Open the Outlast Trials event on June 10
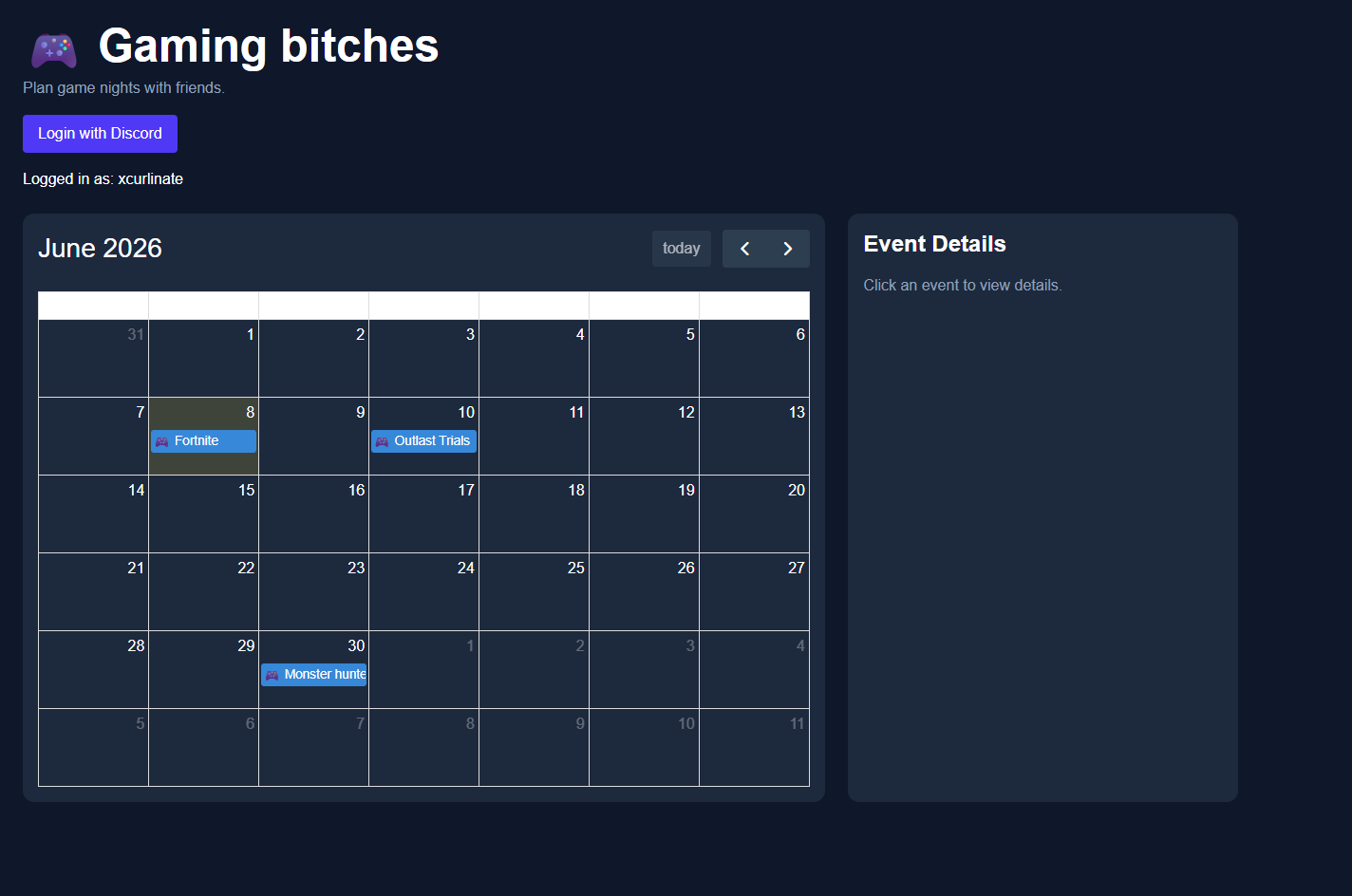 [423, 441]
